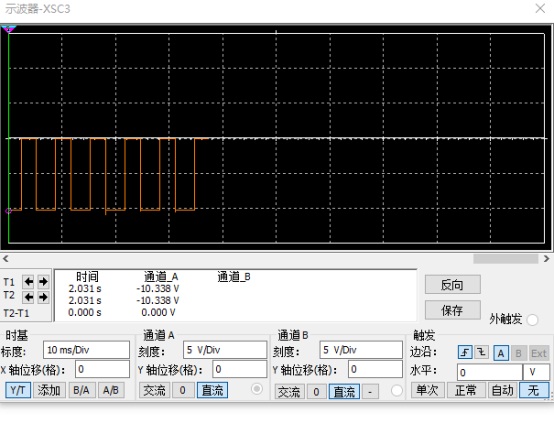The height and width of the screenshot is (423, 554).
Task: Toggle Channel B radio indicator
Action: pos(396,390)
